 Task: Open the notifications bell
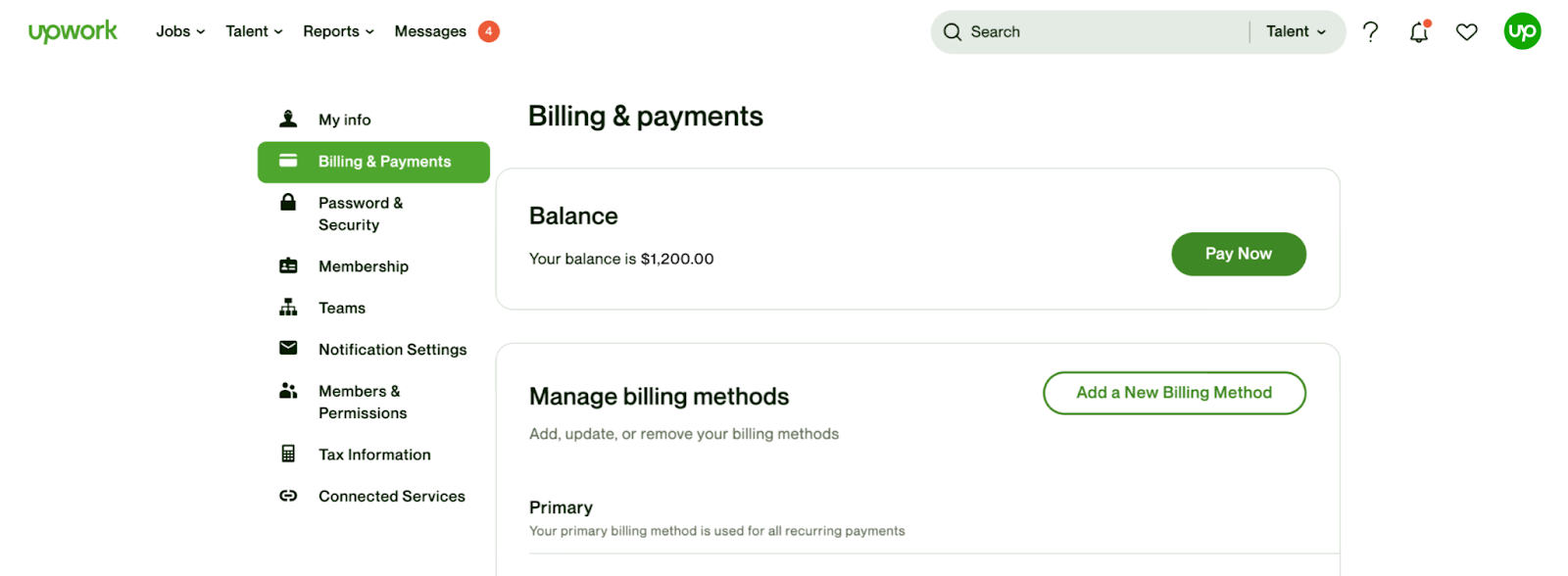click(x=1418, y=32)
